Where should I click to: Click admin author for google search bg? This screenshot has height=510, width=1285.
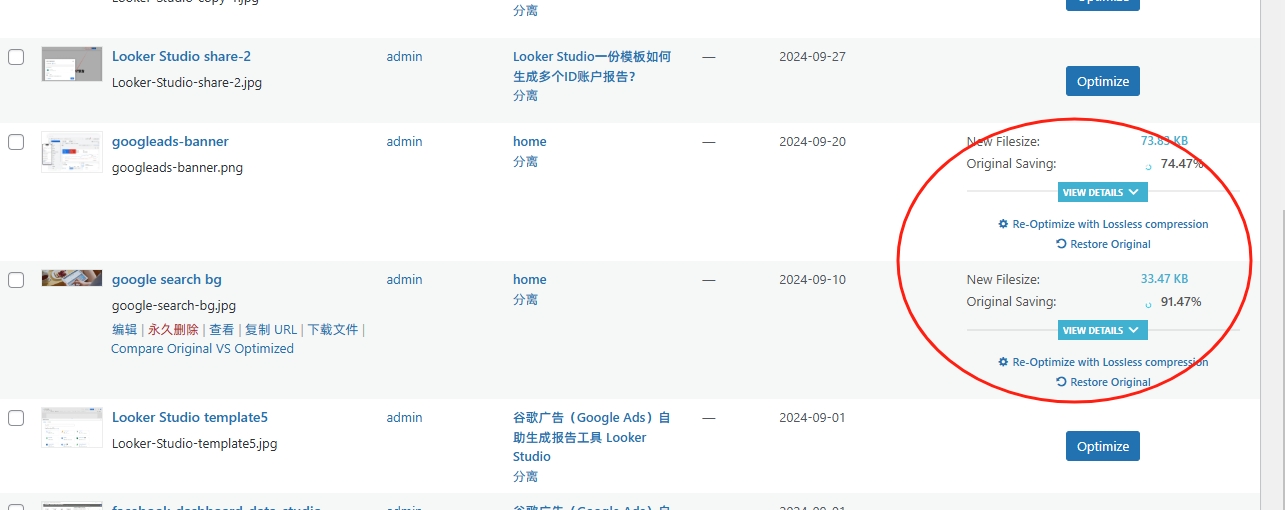(x=404, y=280)
